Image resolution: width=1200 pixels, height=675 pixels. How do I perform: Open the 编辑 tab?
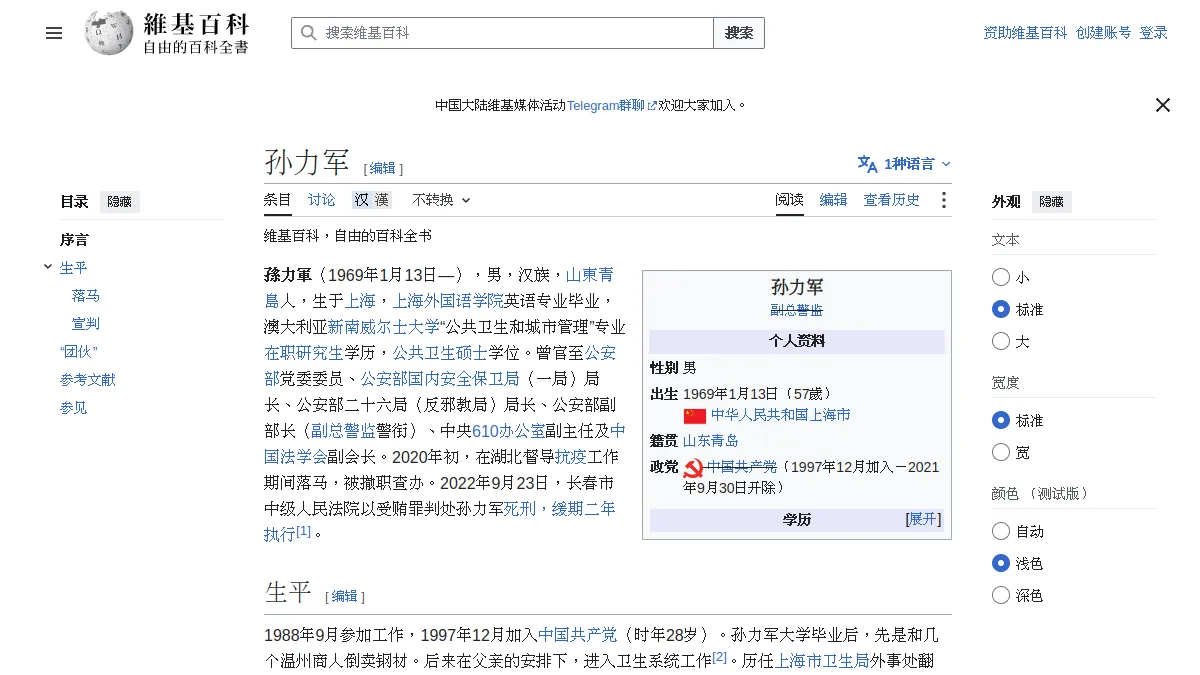point(834,200)
